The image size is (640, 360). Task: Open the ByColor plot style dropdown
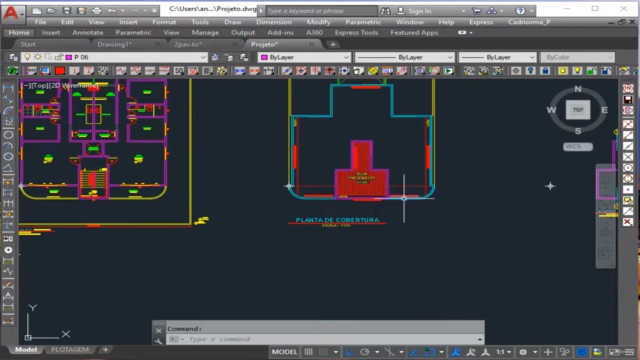point(577,57)
